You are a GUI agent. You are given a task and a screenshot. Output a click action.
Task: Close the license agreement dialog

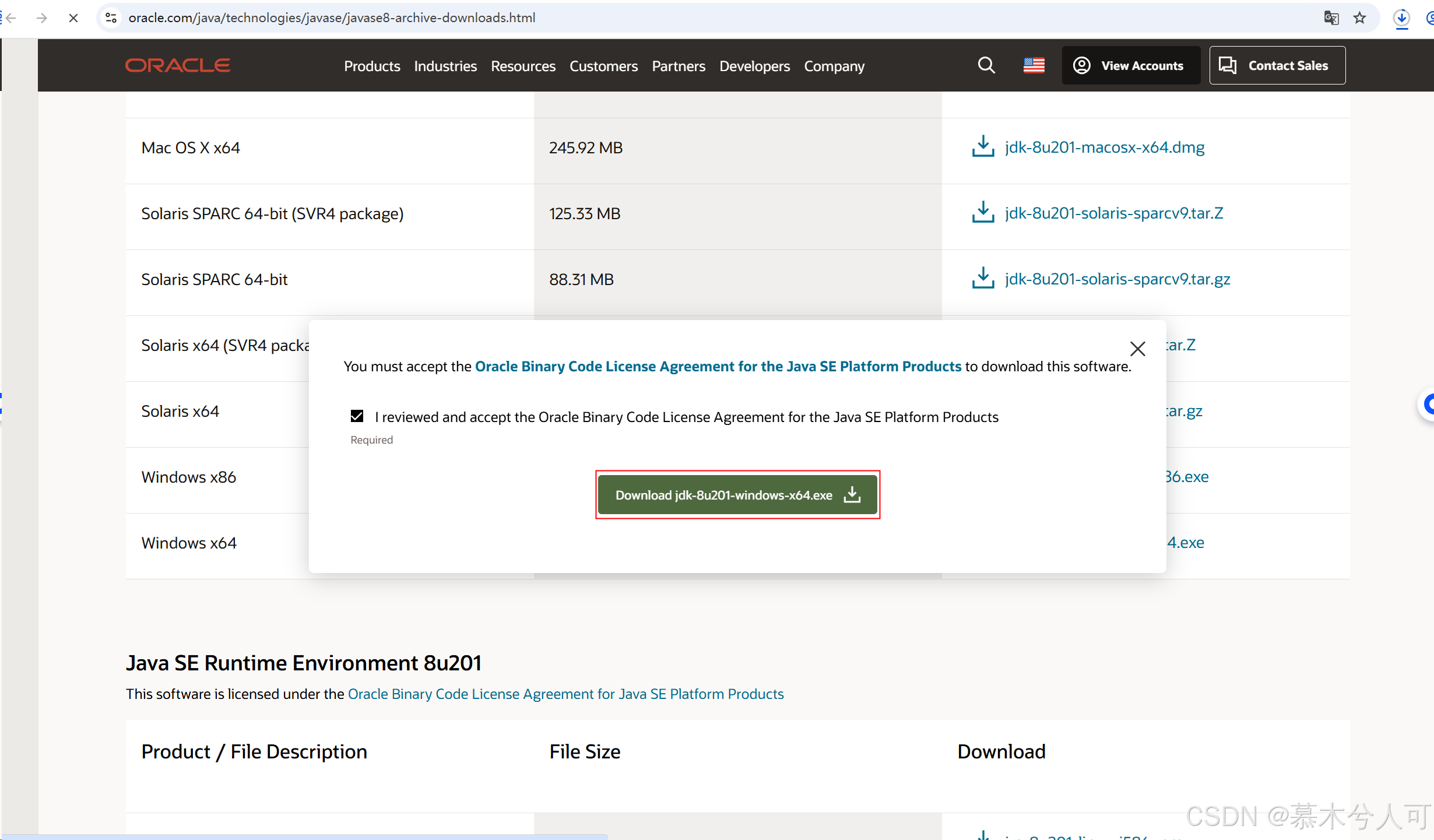tap(1137, 349)
